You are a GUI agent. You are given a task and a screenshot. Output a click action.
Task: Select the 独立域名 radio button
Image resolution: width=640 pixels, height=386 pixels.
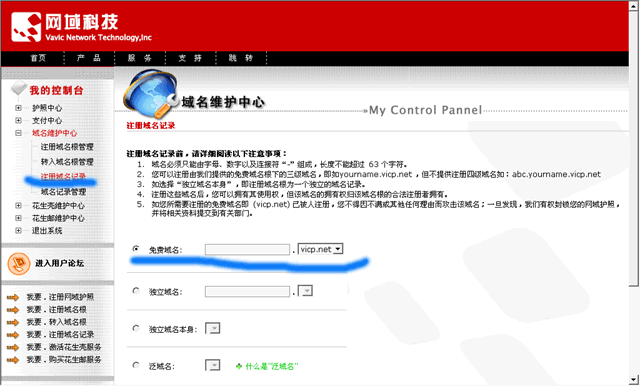pos(136,291)
